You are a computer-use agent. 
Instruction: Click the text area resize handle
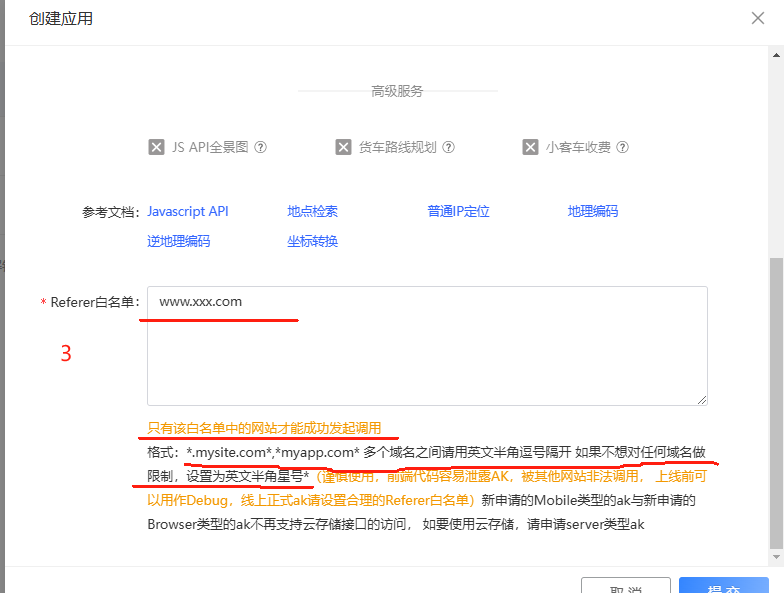coord(702,399)
